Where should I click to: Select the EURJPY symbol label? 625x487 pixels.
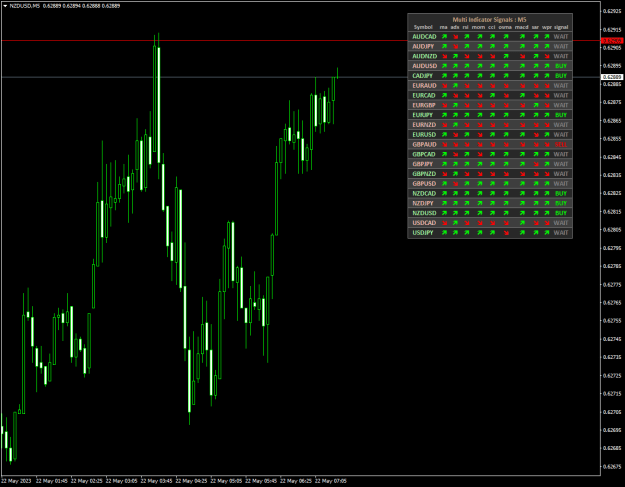(423, 115)
